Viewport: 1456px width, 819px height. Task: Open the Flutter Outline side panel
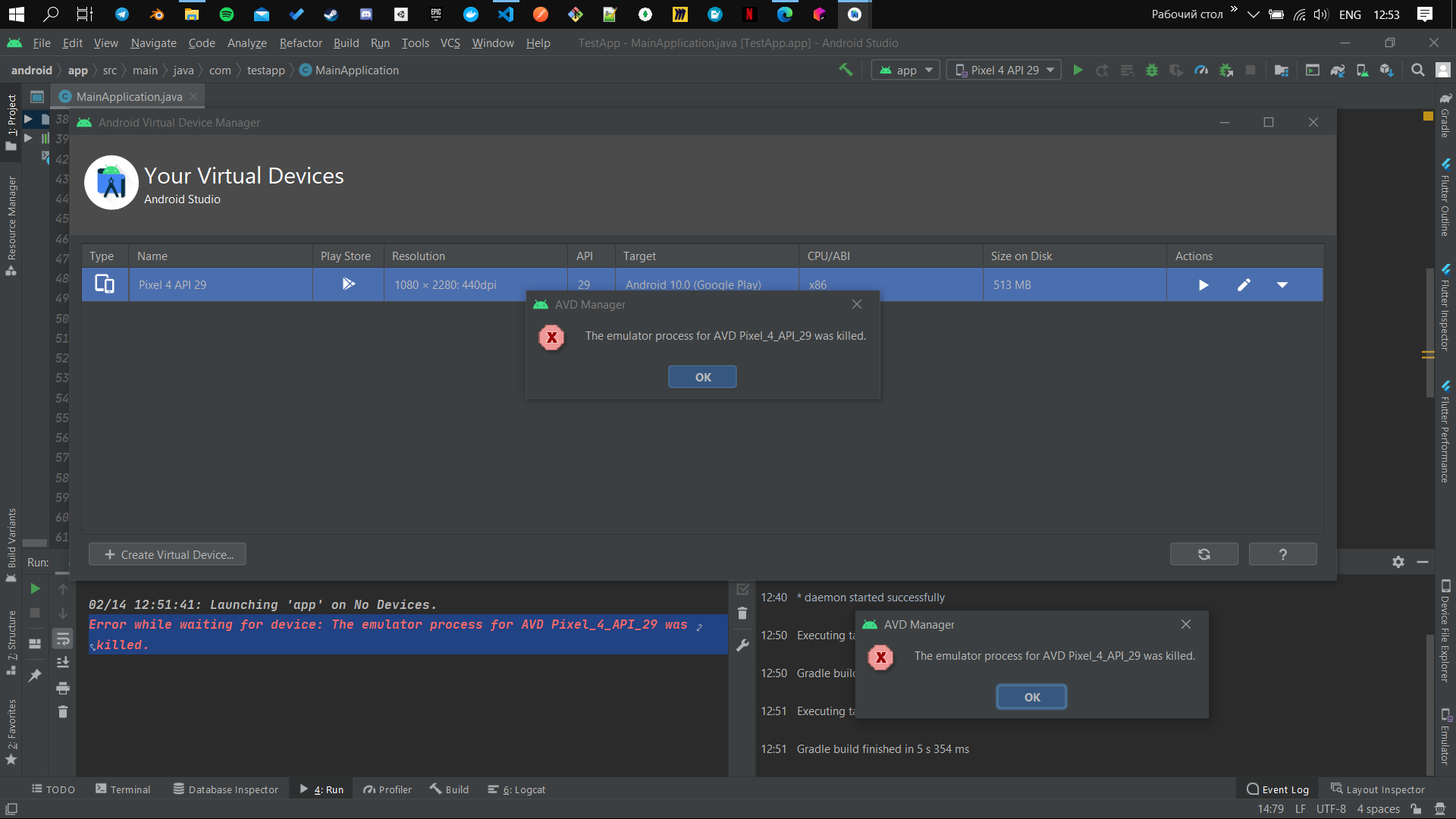coord(1445,197)
